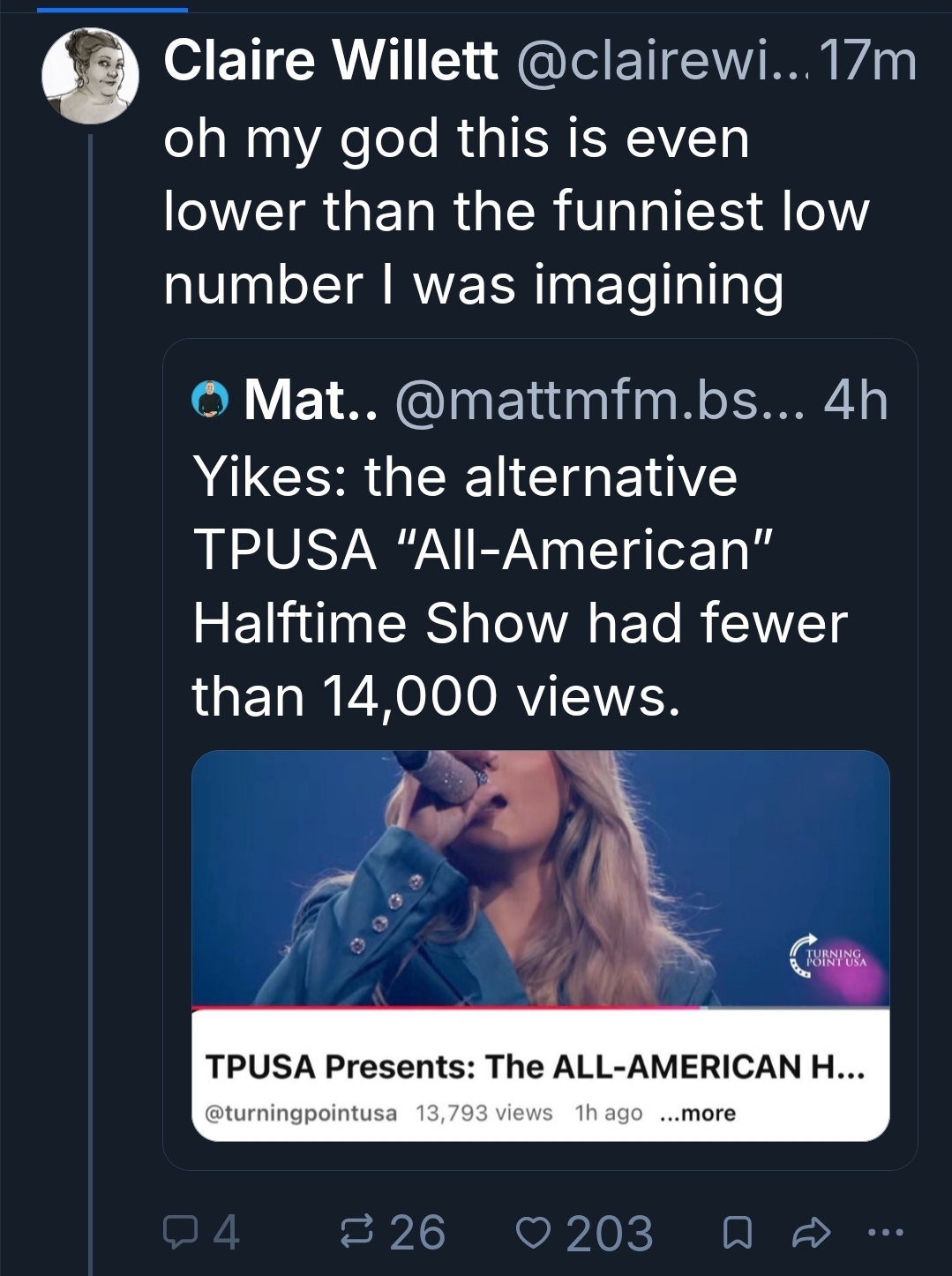Click the 17m post timestamp
952x1276 pixels.
coord(868,62)
